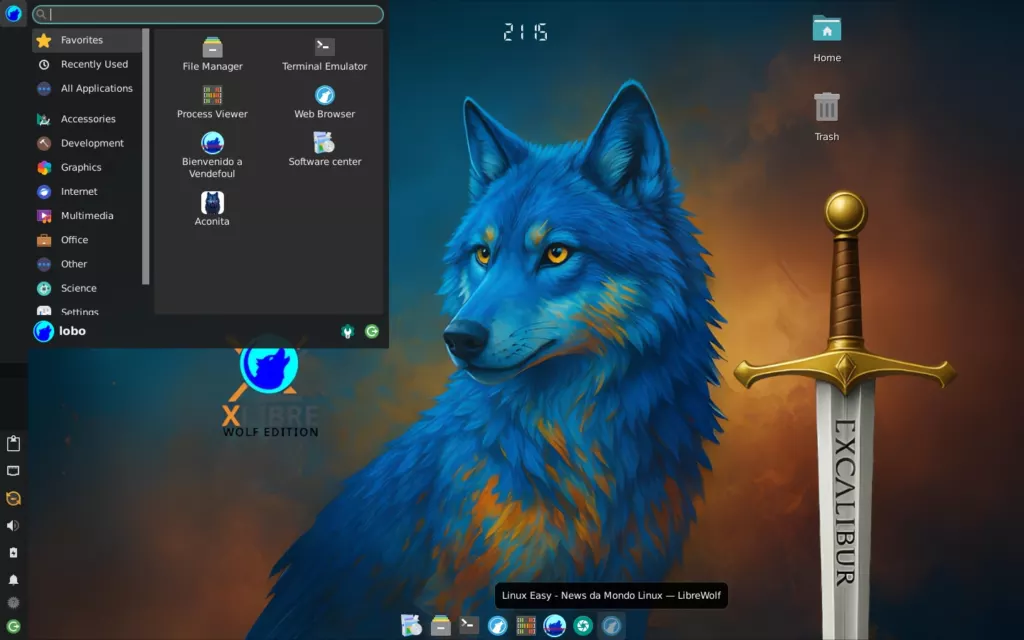The image size is (1024, 640).
Task: Click the desktop clock widget
Action: pos(526,31)
